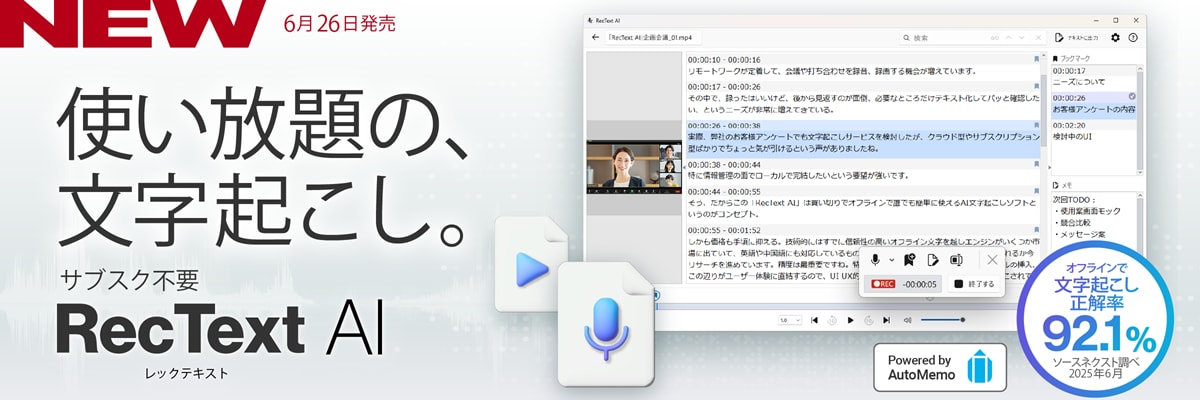1200x400 pixels.
Task: Click the red REC indicator
Action: click(884, 284)
